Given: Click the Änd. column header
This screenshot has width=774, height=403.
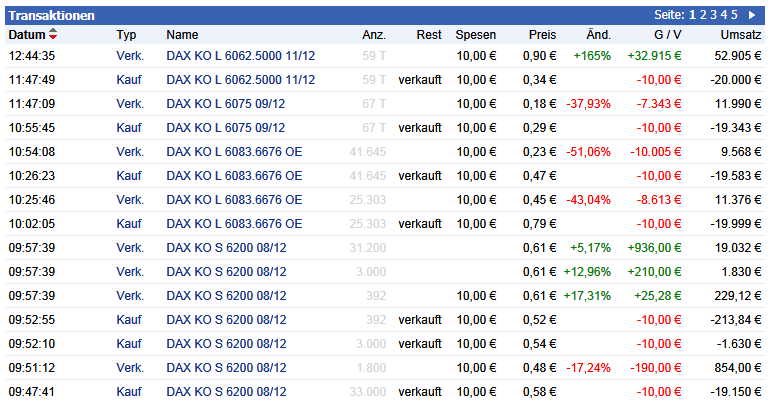Looking at the screenshot, I should [598, 35].
